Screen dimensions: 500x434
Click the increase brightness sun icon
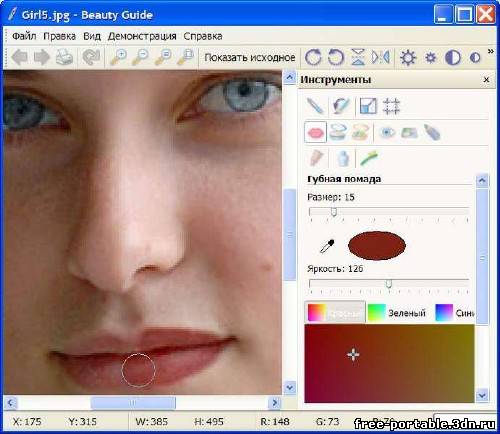(408, 58)
